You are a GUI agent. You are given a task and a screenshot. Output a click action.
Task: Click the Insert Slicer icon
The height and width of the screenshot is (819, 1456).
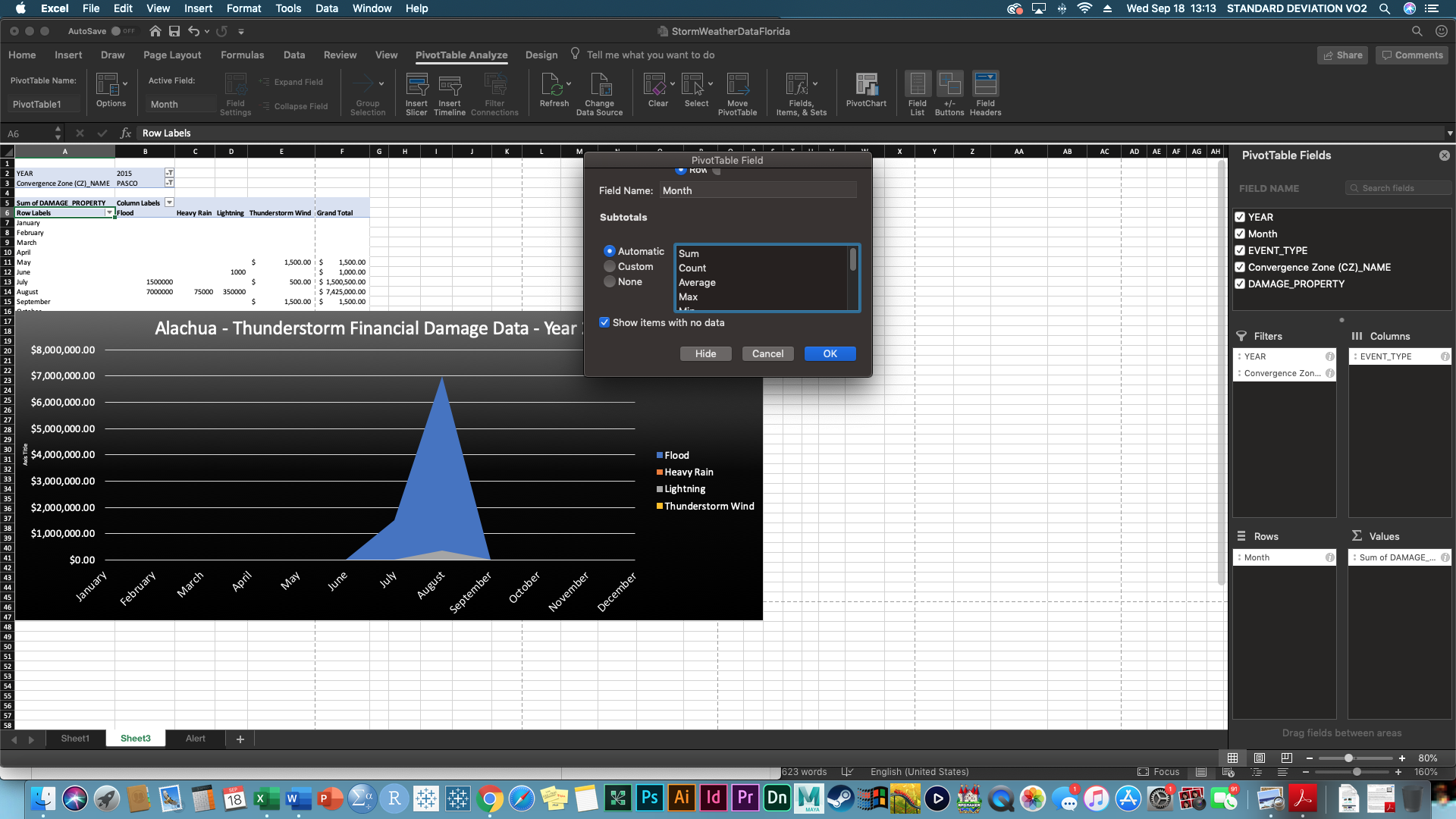(416, 85)
